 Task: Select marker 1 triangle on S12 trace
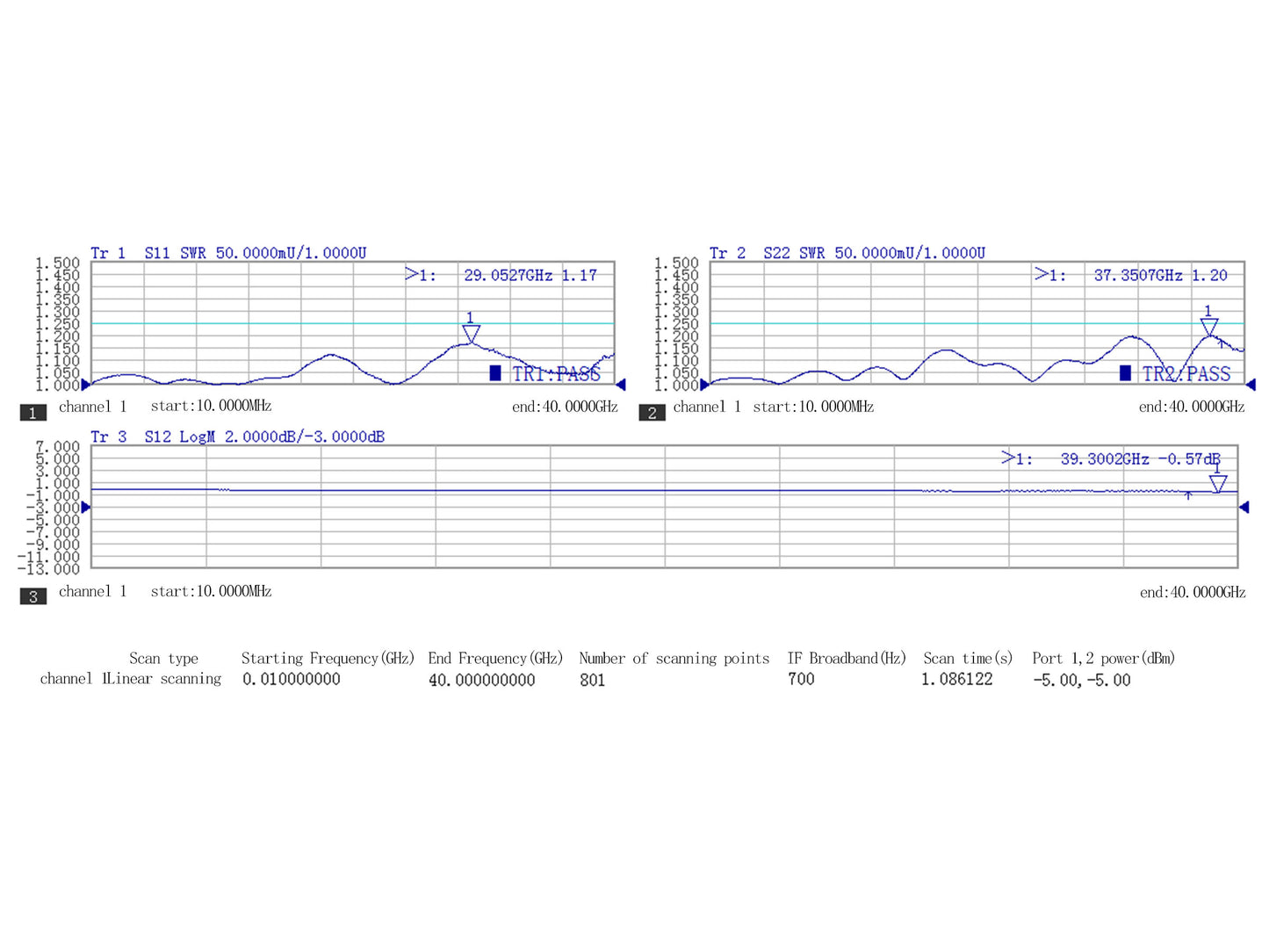1217,483
